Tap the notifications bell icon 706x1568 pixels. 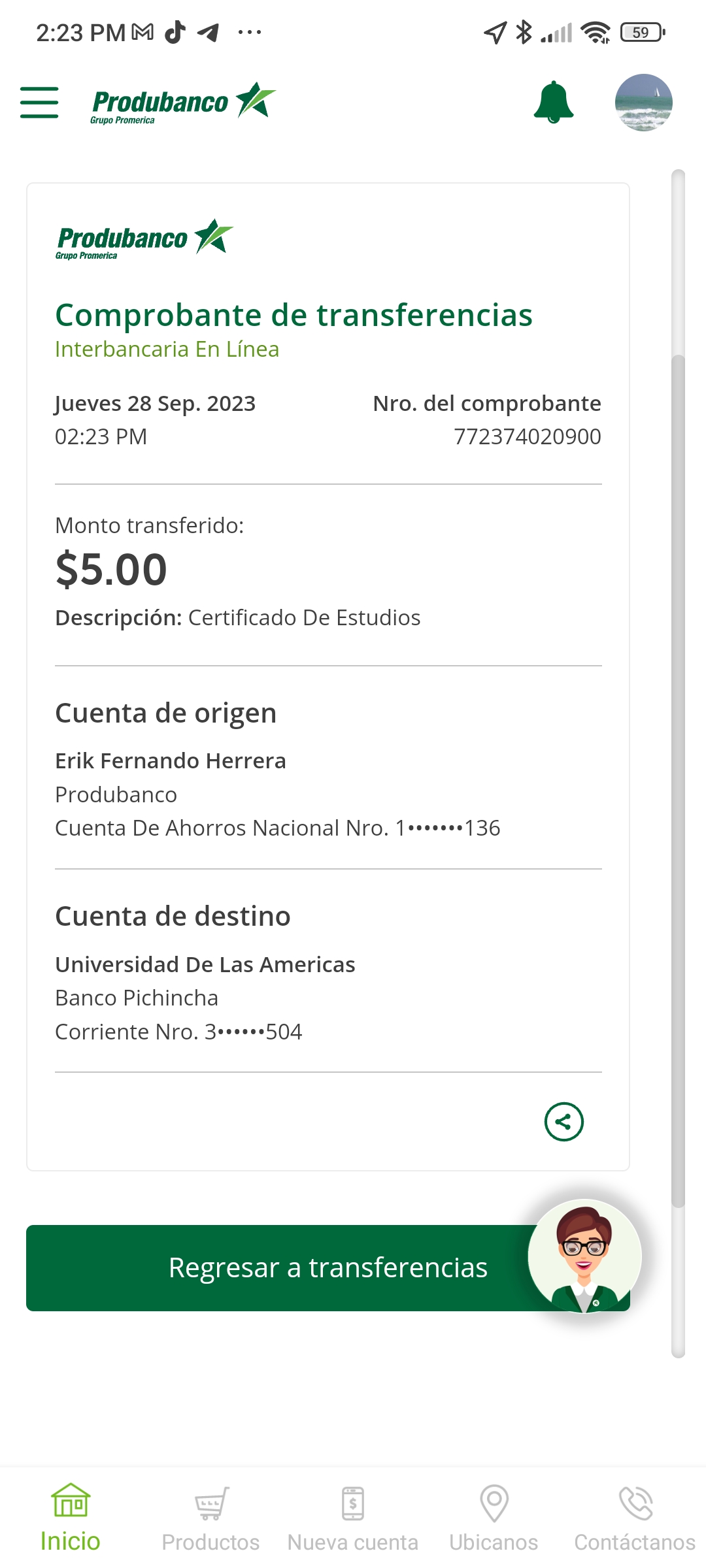pos(554,103)
